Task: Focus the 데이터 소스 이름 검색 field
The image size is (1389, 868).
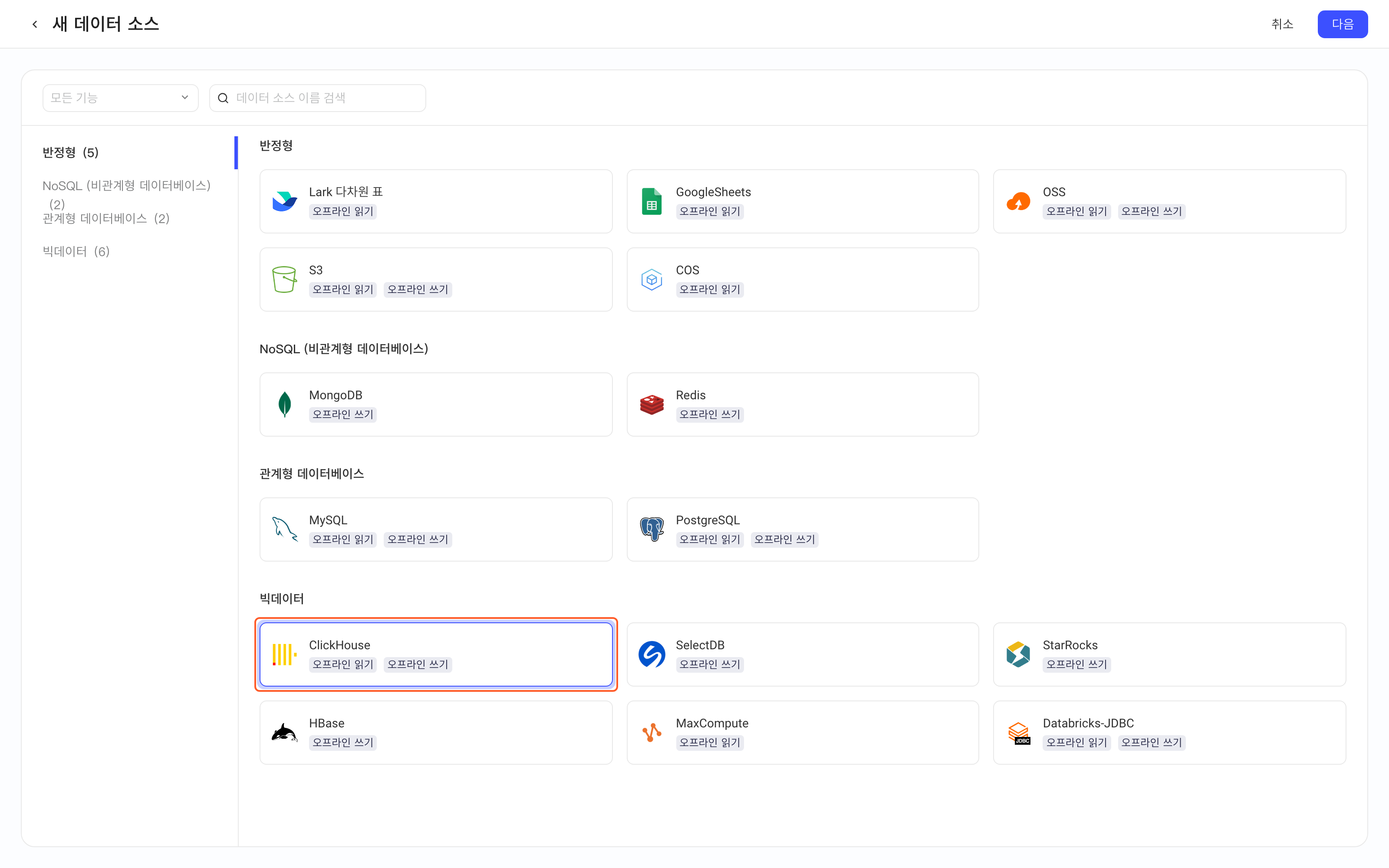Action: pos(317,98)
